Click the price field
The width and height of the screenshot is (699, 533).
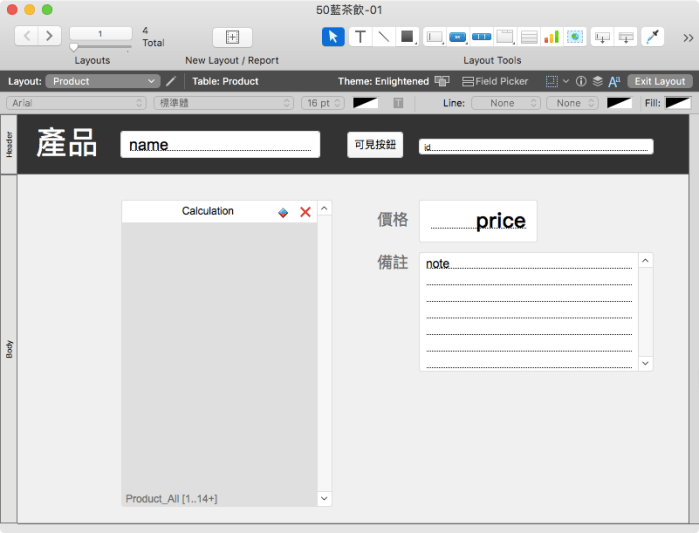click(478, 221)
